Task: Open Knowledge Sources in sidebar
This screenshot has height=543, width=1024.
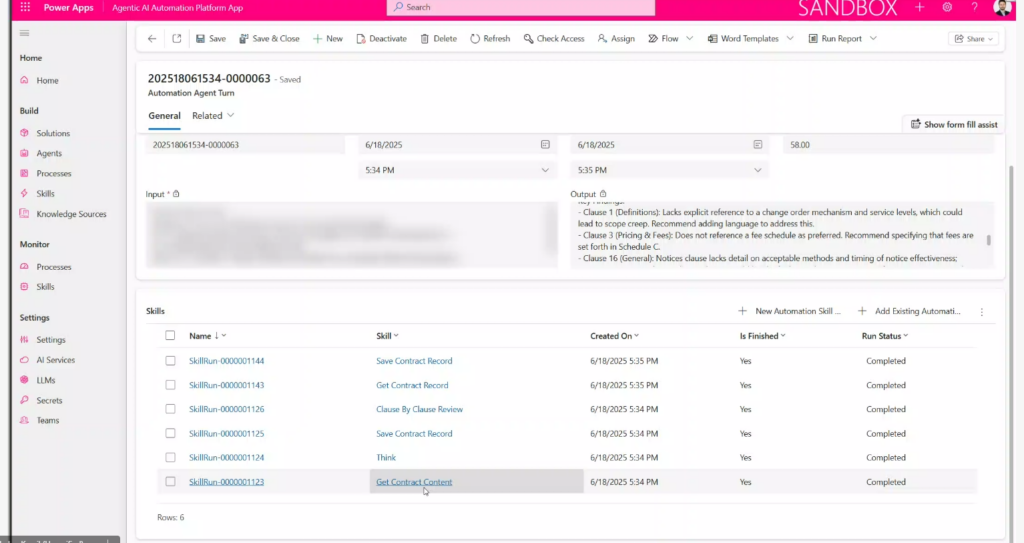Action: (71, 214)
